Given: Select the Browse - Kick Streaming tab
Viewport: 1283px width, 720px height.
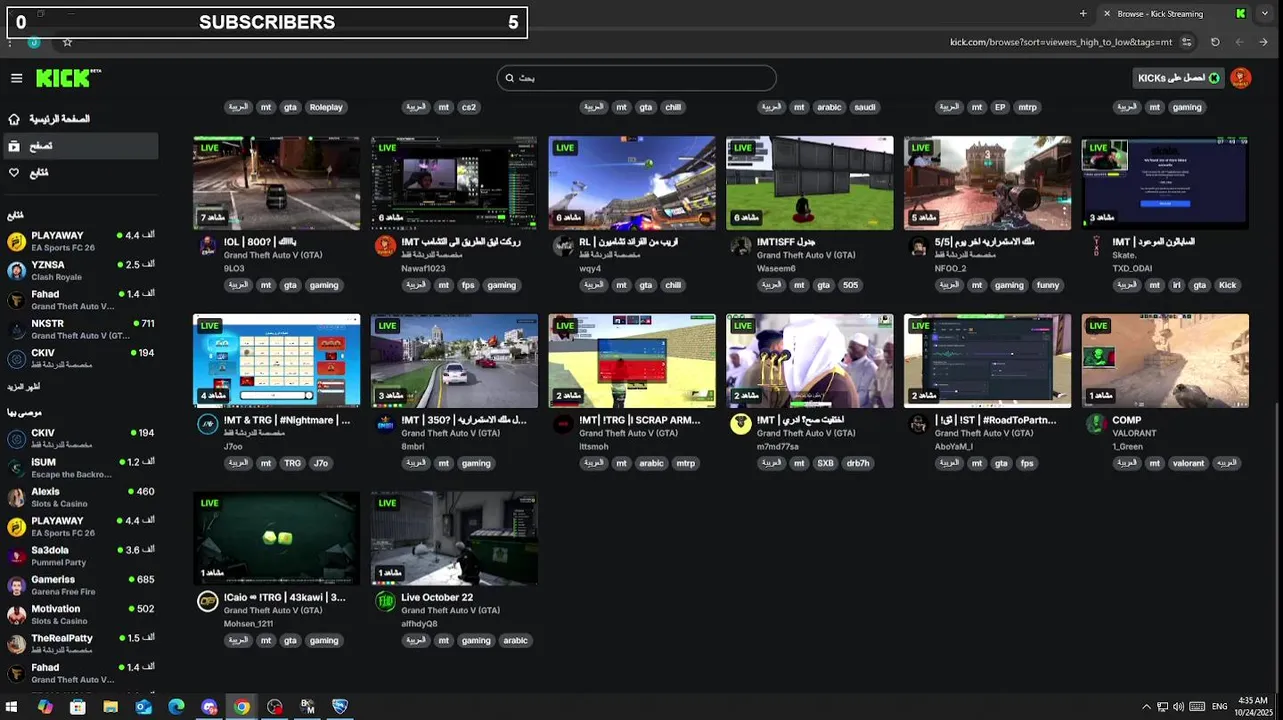Looking at the screenshot, I should tap(1173, 13).
